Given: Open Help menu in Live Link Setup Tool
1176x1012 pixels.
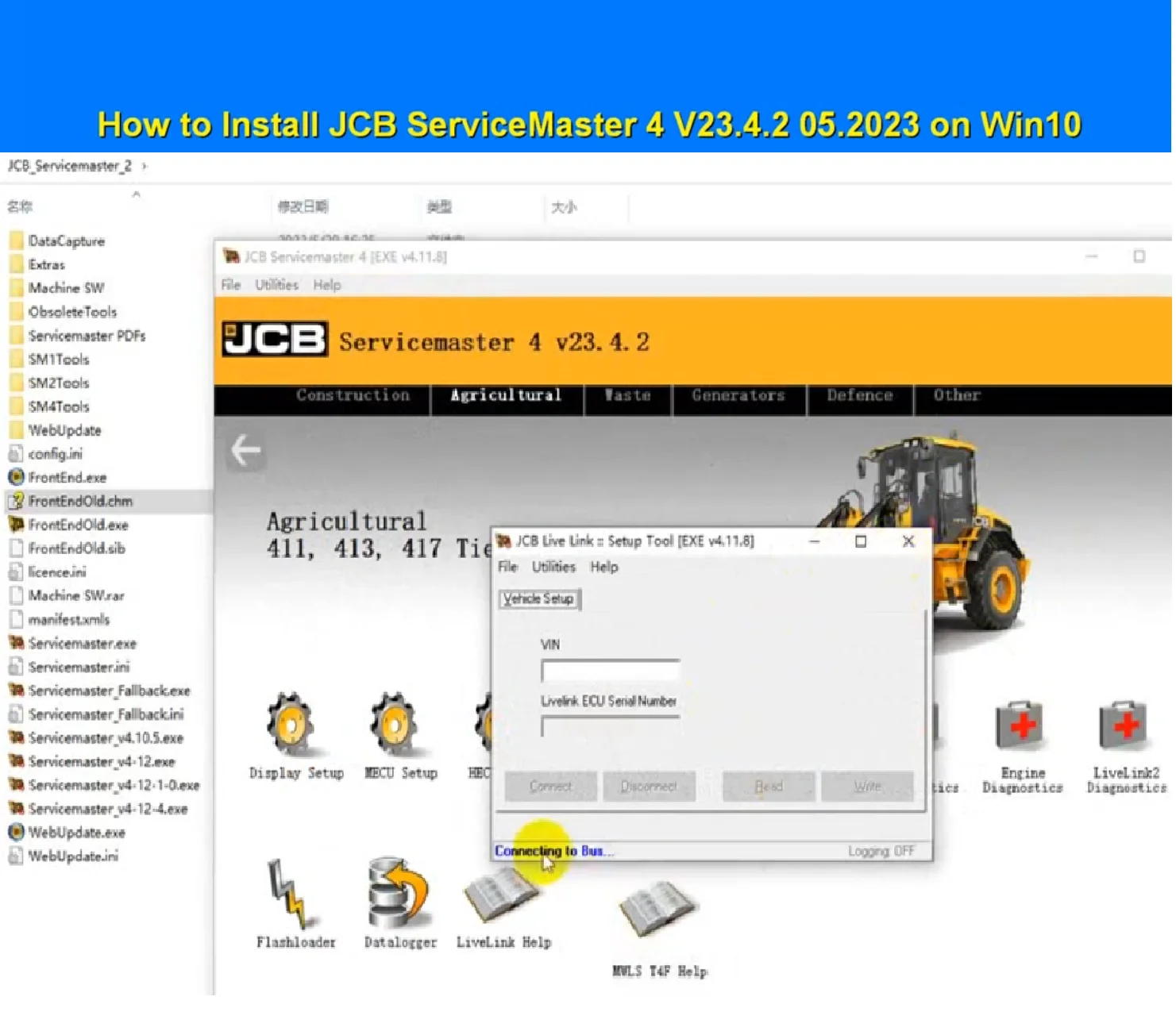Looking at the screenshot, I should (604, 568).
